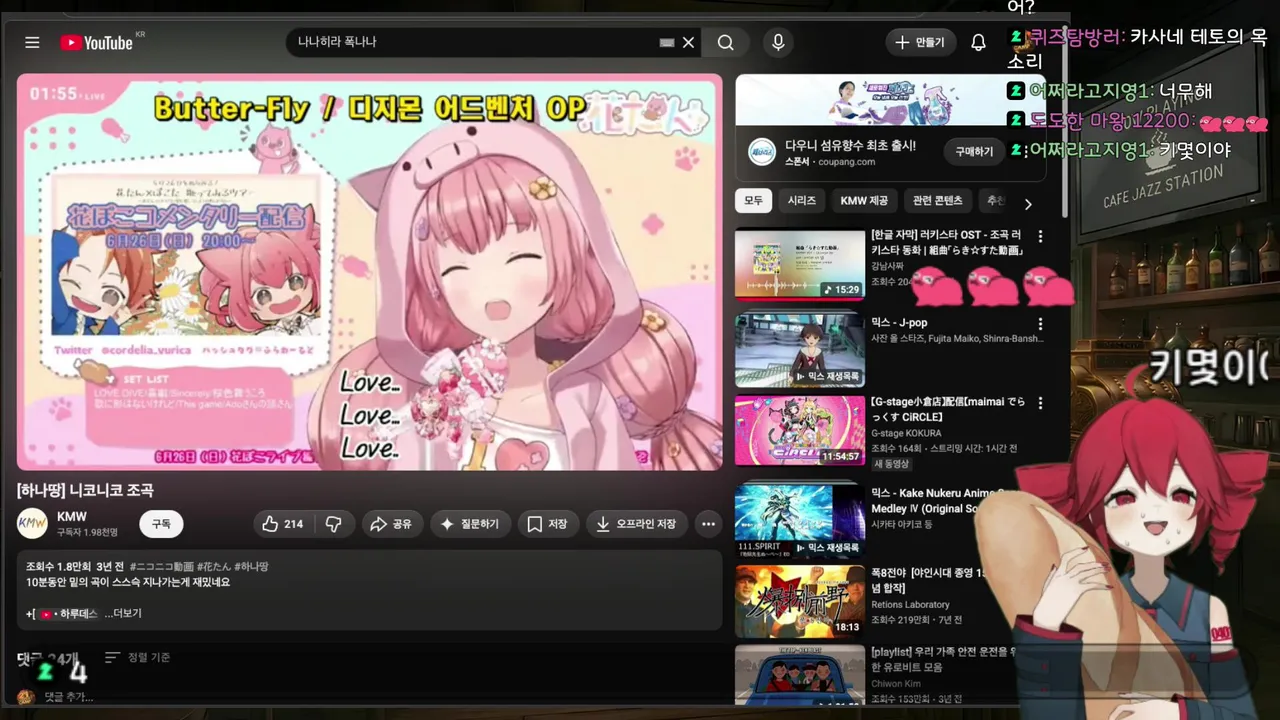Open the #花たん hashtag link
This screenshot has height=720, width=1280.
click(x=214, y=567)
